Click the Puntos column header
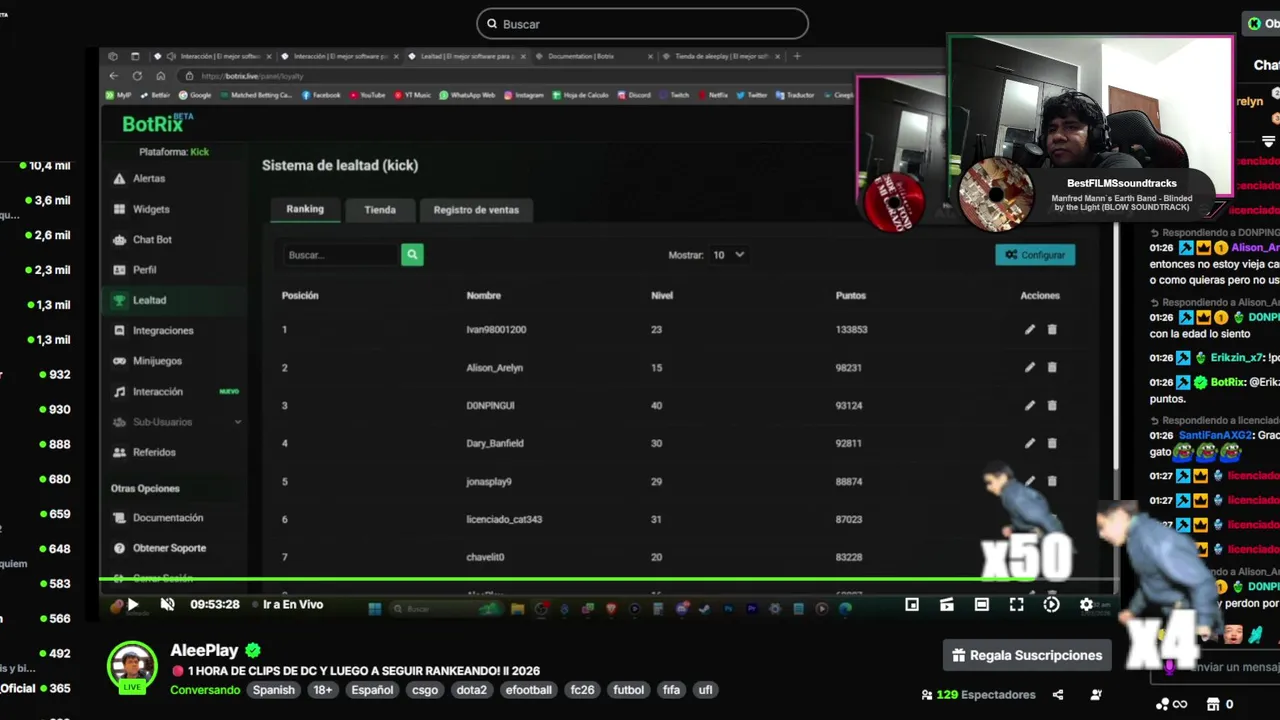 pos(851,296)
